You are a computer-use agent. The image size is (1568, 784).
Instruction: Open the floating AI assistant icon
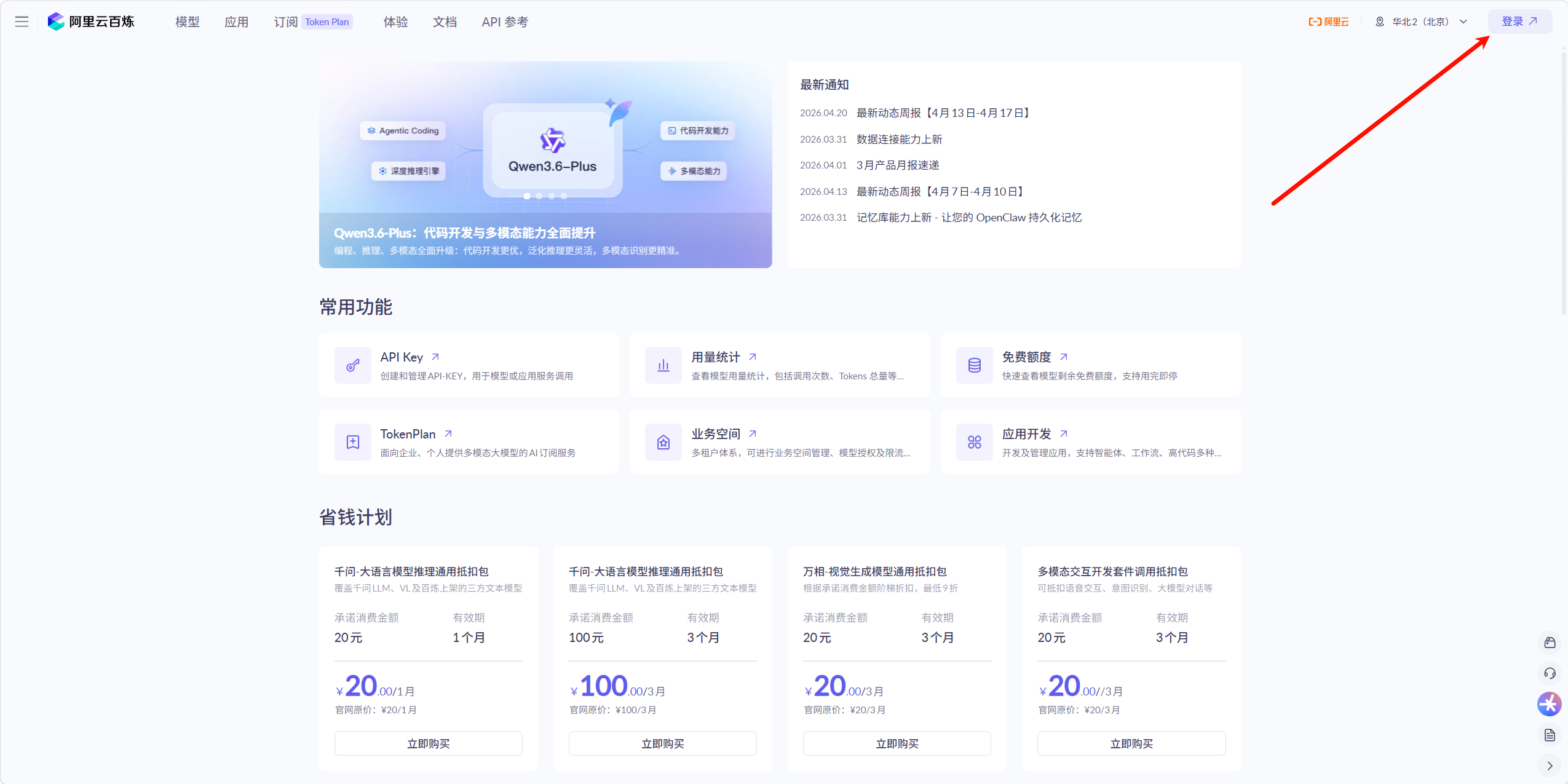click(1550, 704)
